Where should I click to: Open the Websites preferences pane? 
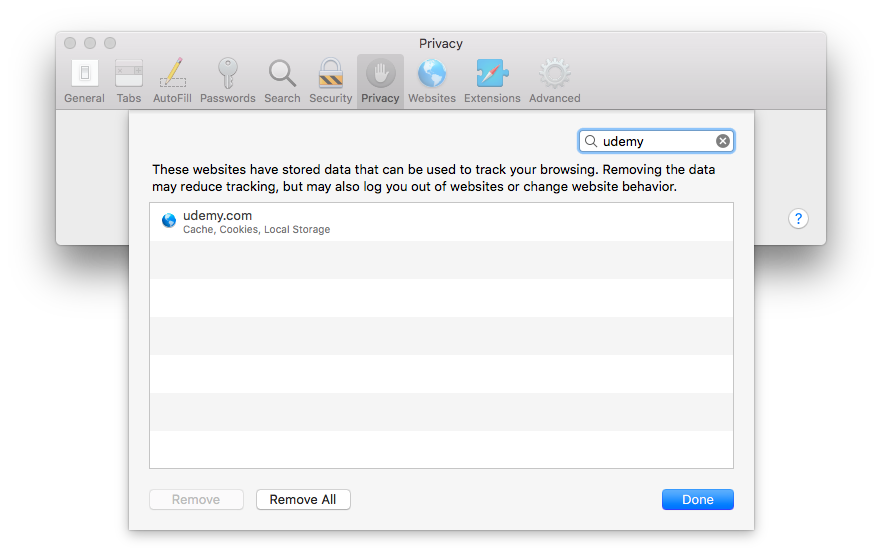click(x=432, y=81)
